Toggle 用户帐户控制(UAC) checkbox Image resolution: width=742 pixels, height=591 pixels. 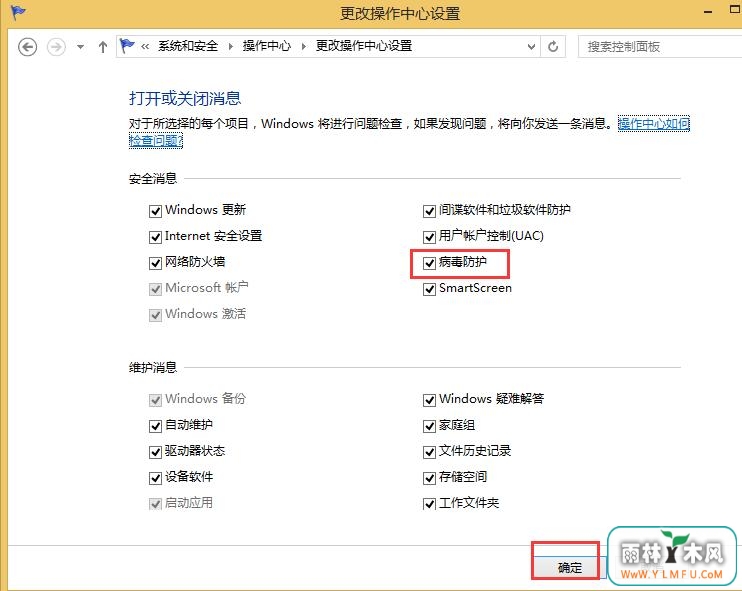[x=429, y=237]
